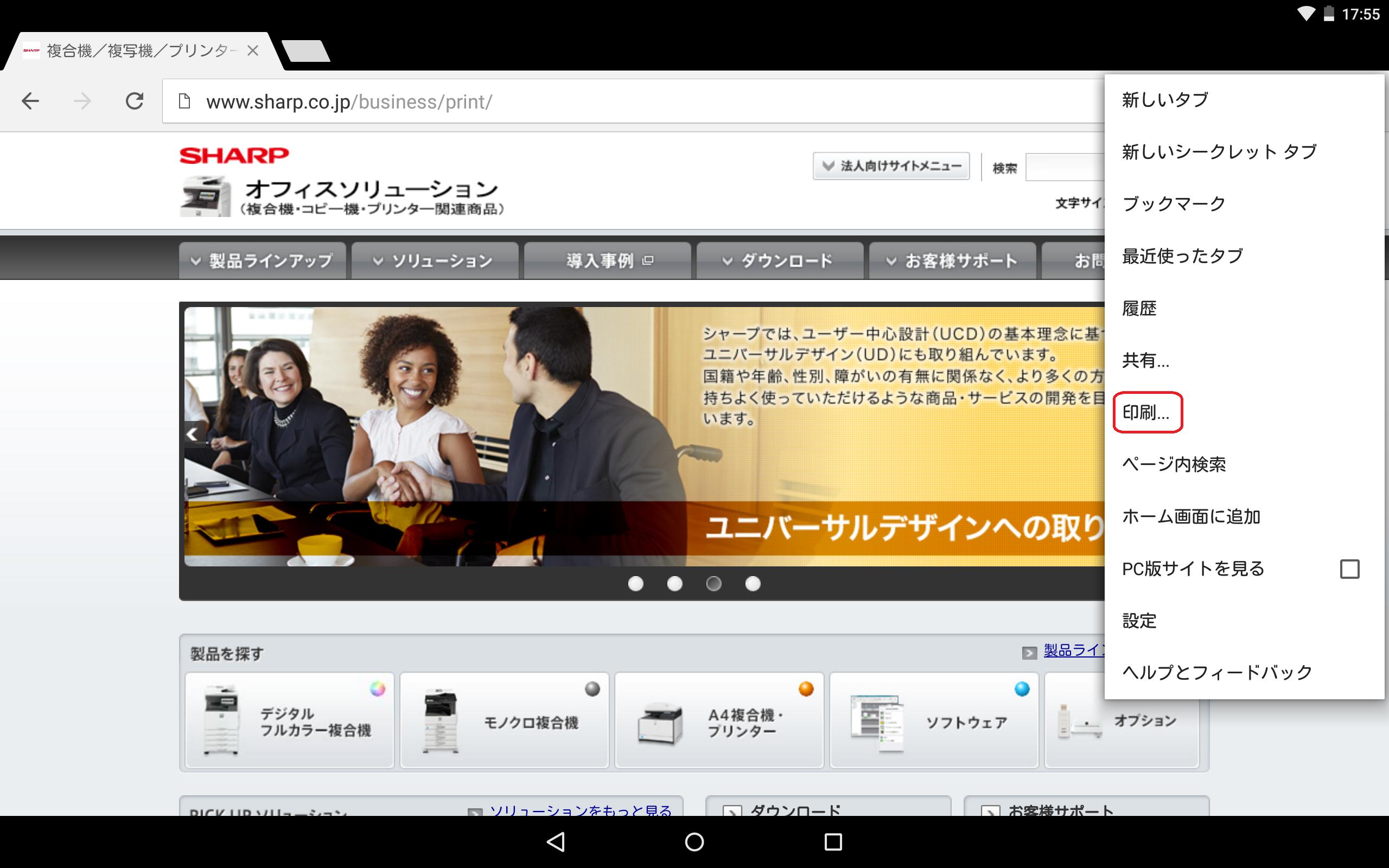Viewport: 1389px width, 868px height.
Task: Select the second carousel dot
Action: point(674,584)
